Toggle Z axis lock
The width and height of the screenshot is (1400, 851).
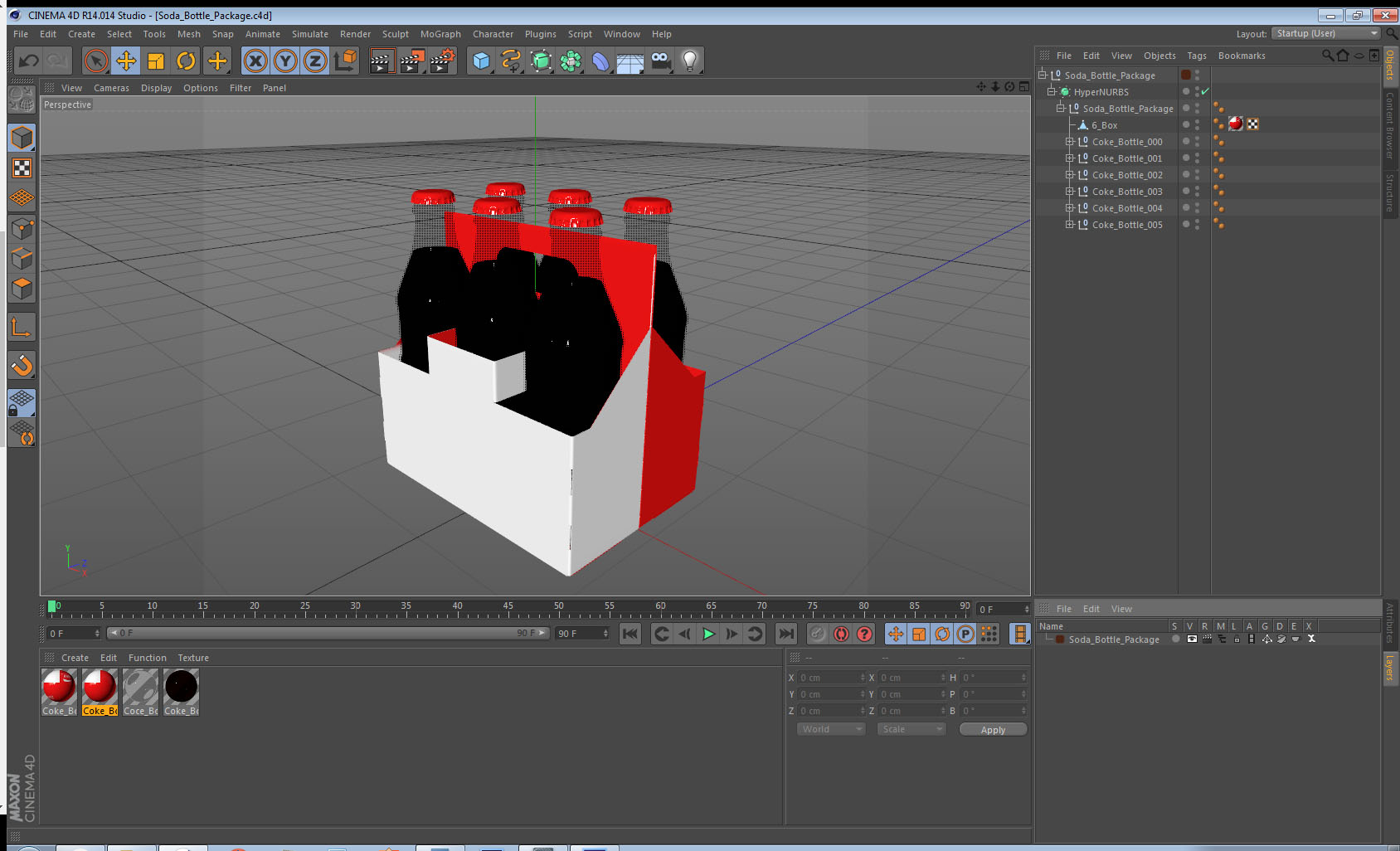coord(315,61)
